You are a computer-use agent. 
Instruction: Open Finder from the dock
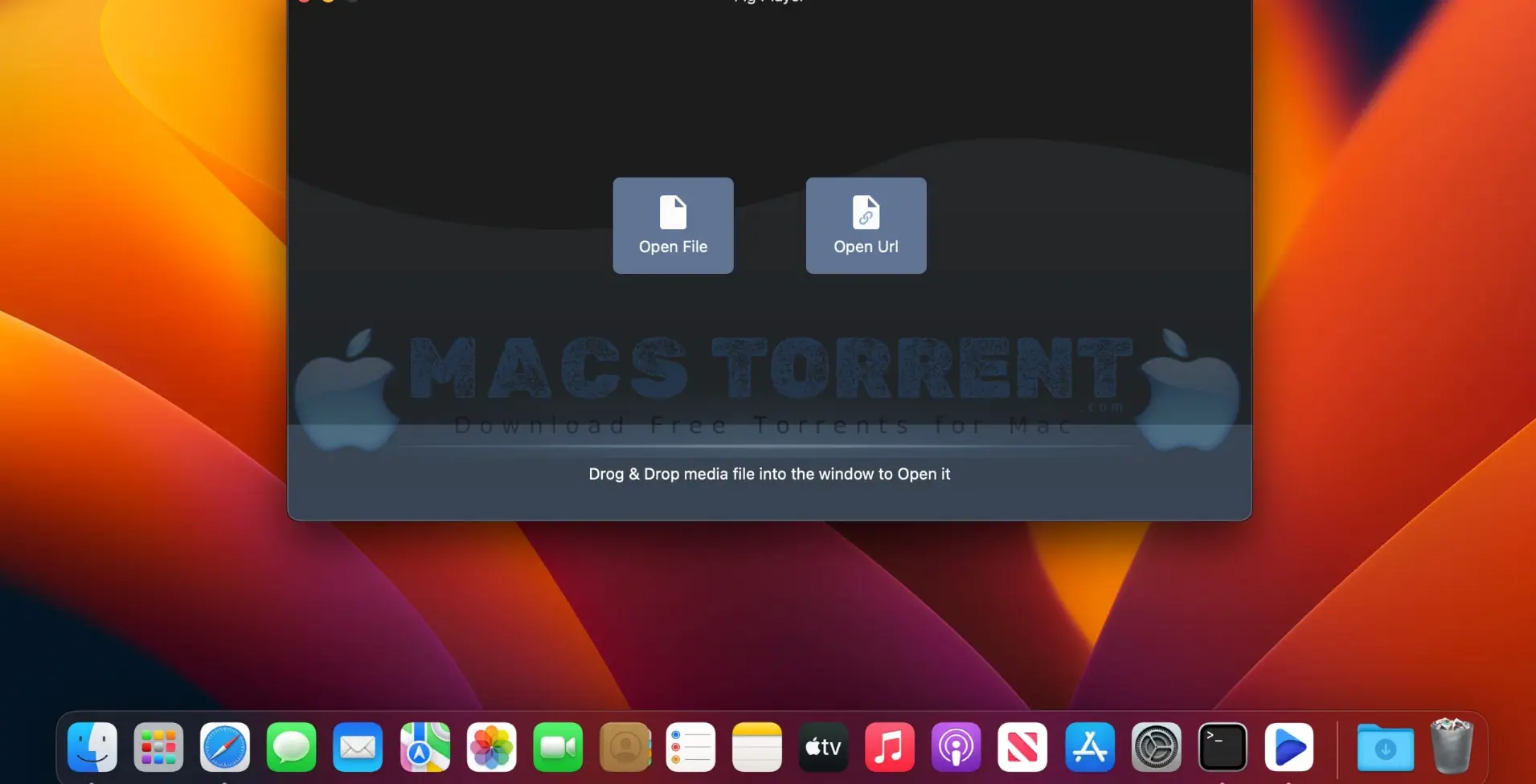tap(92, 747)
